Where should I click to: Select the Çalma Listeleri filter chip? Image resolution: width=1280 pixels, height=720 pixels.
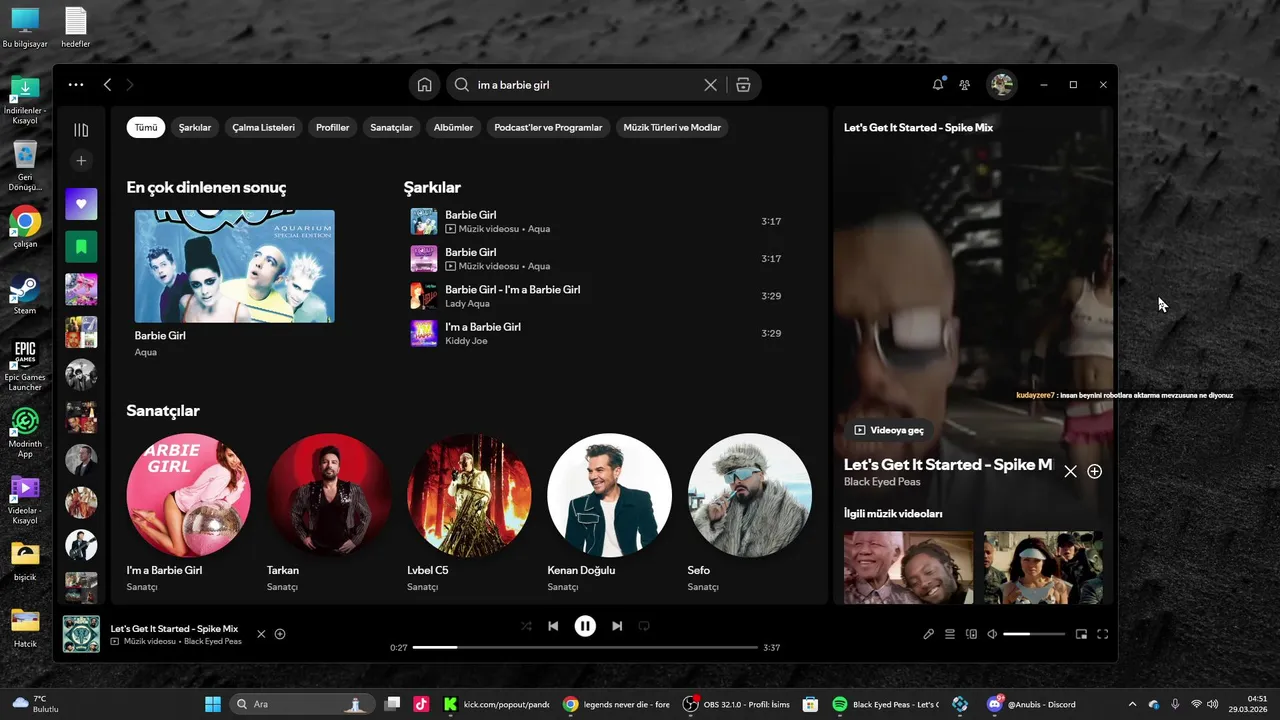tap(263, 128)
